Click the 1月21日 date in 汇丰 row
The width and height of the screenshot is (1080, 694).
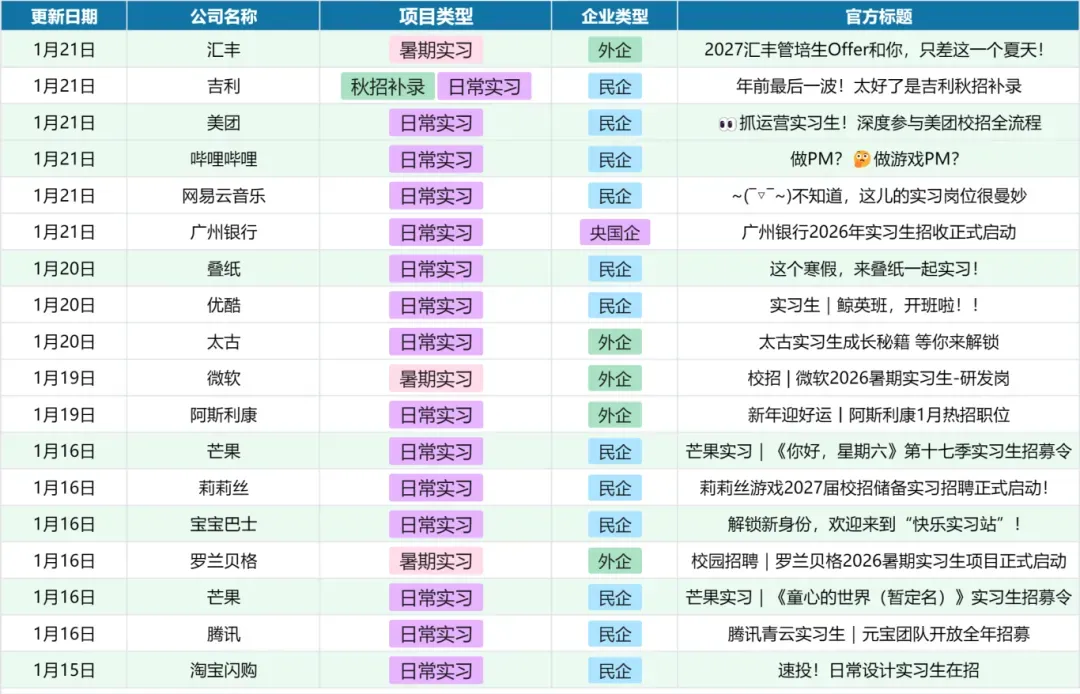point(64,50)
